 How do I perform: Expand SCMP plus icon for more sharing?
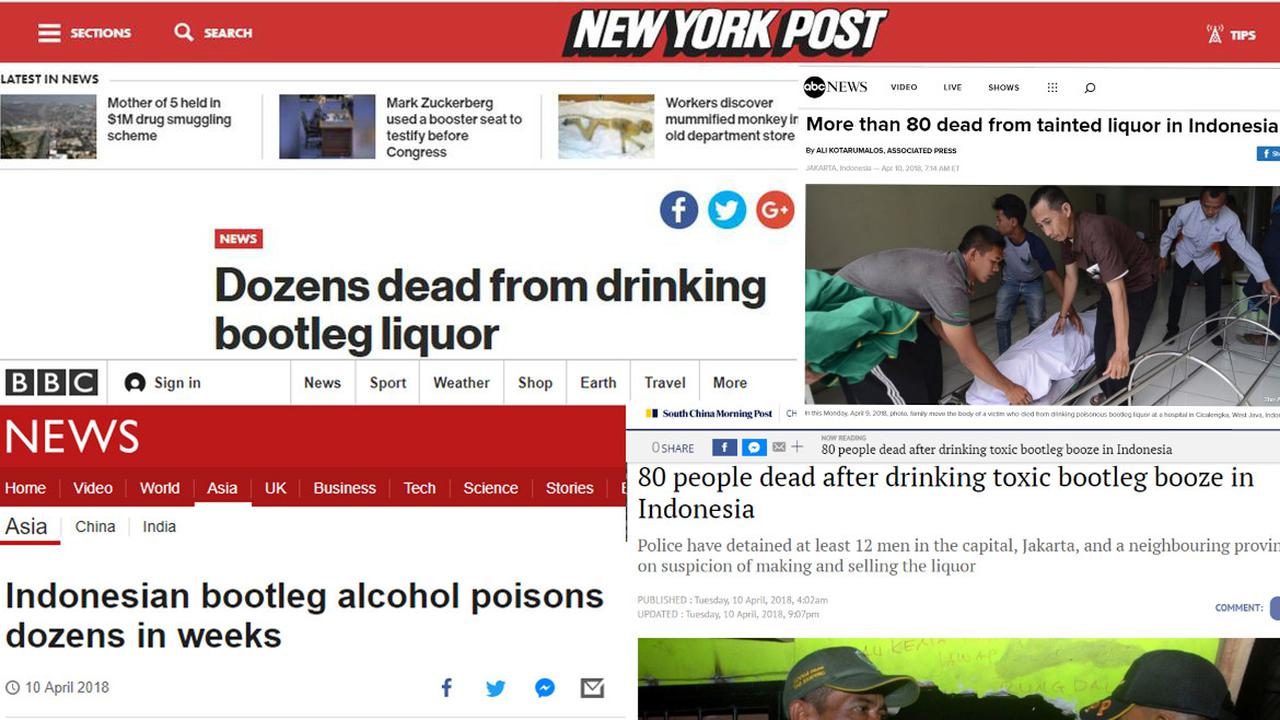point(797,447)
